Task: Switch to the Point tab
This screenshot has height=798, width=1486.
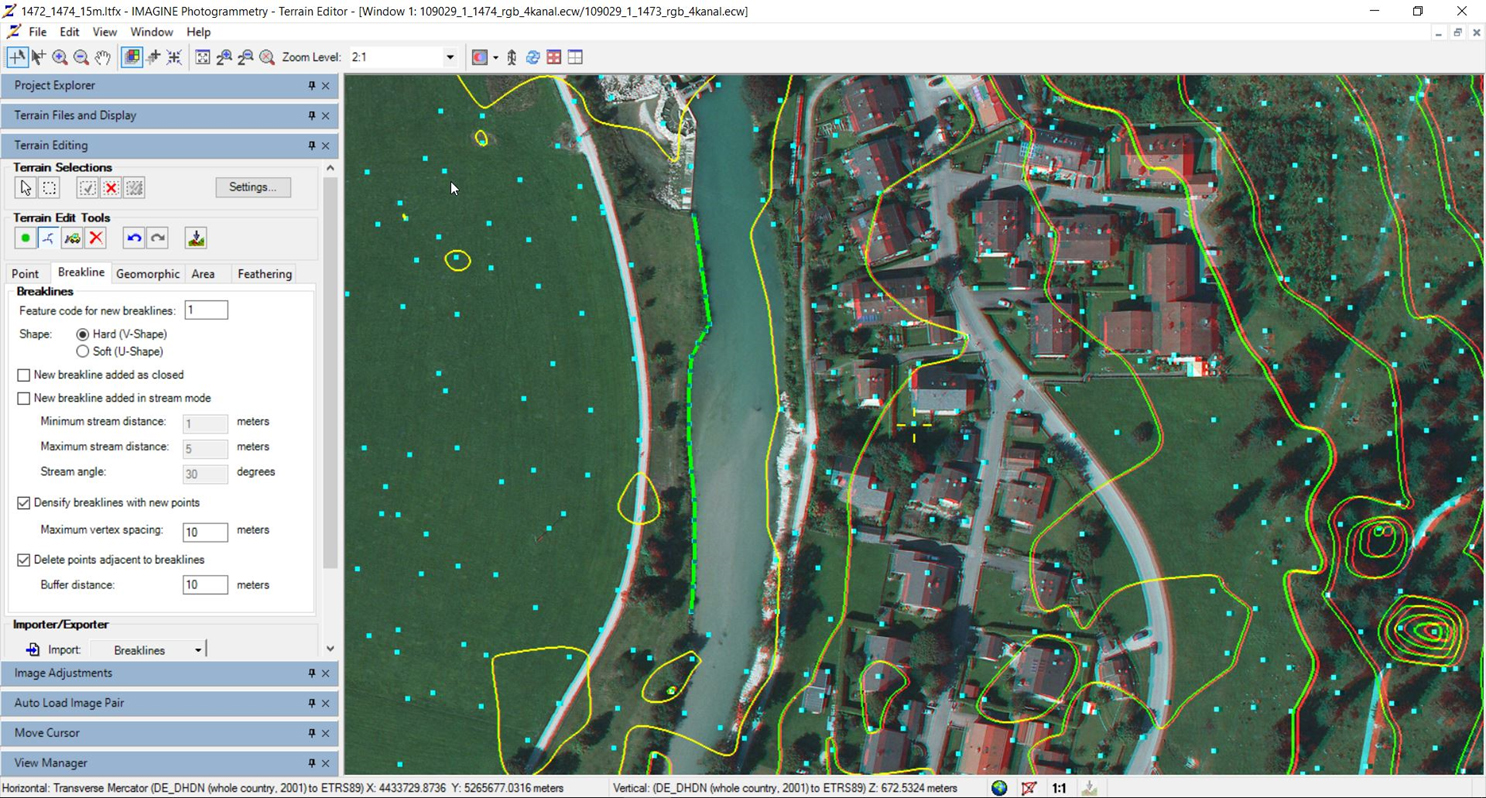Action: pyautogui.click(x=25, y=274)
